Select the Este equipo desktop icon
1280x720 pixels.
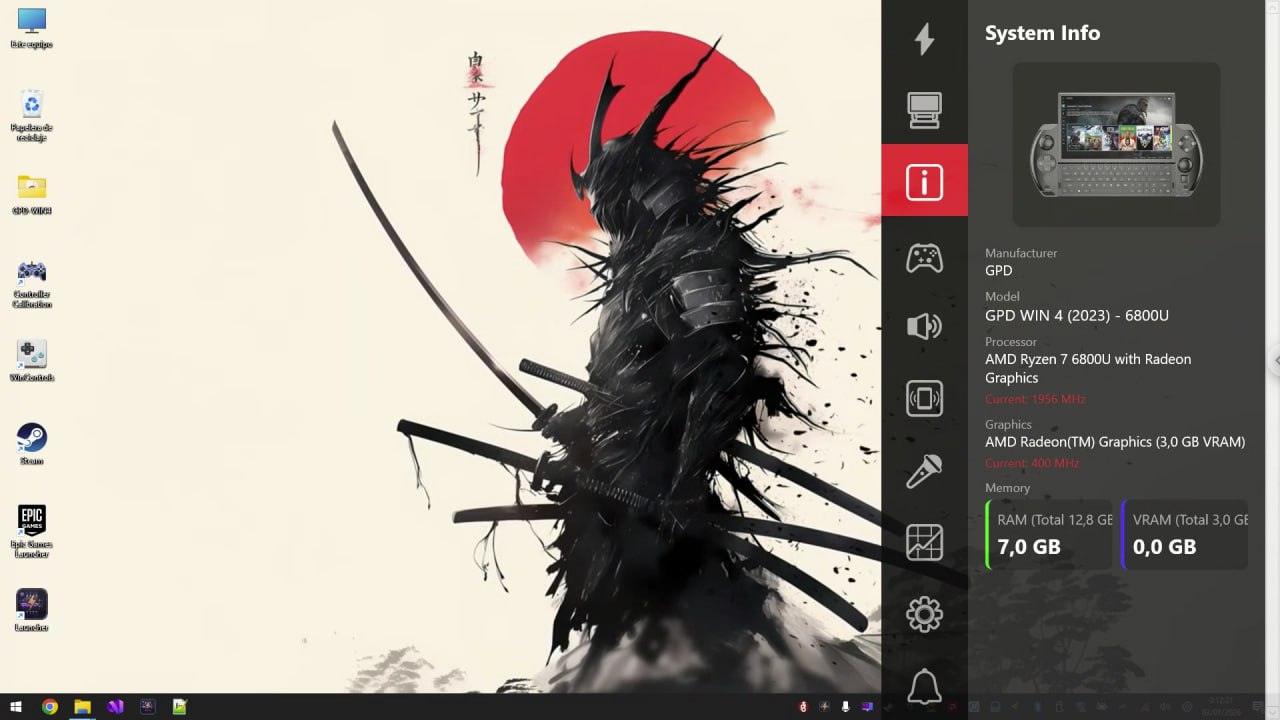pos(32,28)
